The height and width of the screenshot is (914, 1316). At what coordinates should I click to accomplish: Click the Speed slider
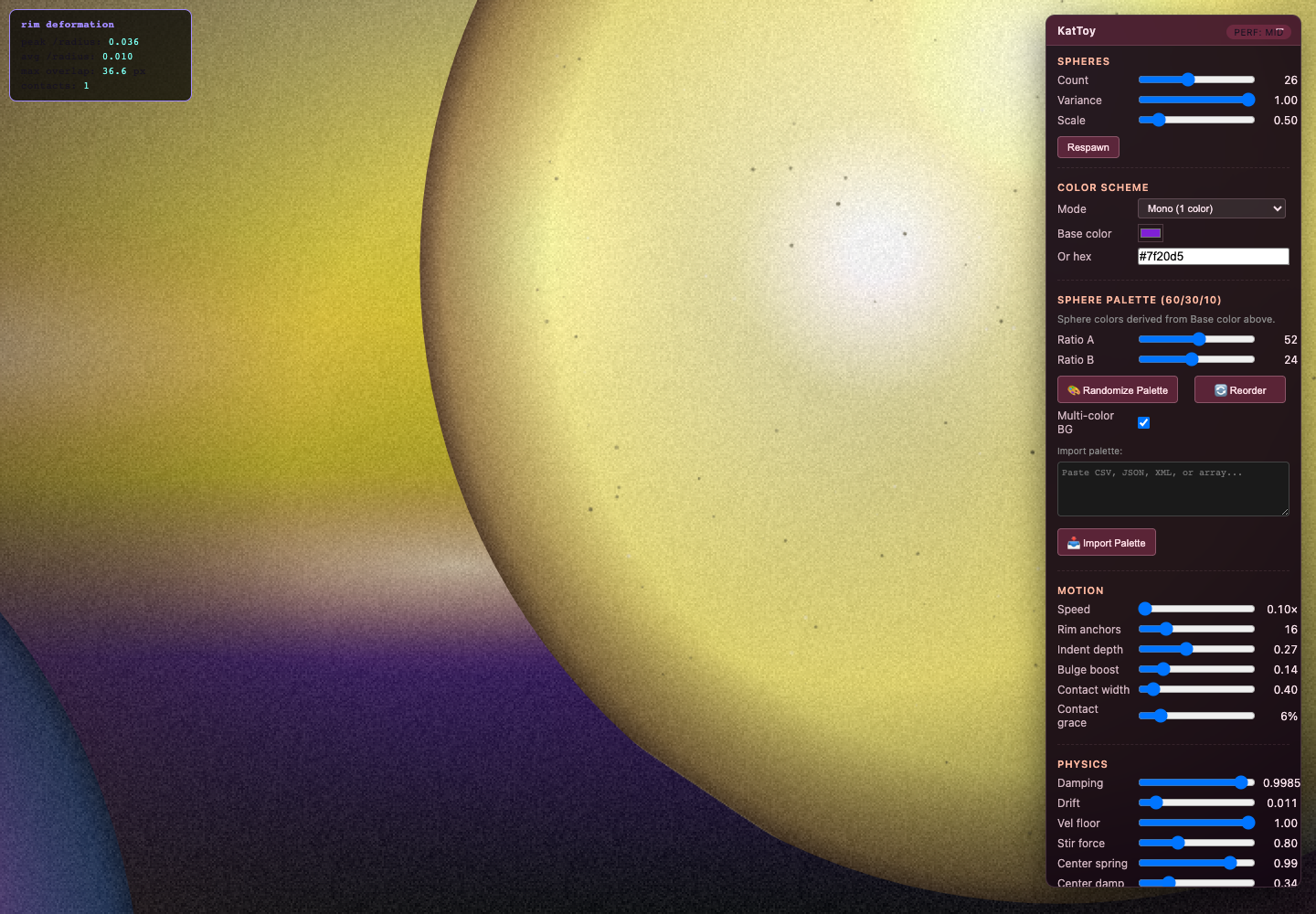[x=1196, y=609]
